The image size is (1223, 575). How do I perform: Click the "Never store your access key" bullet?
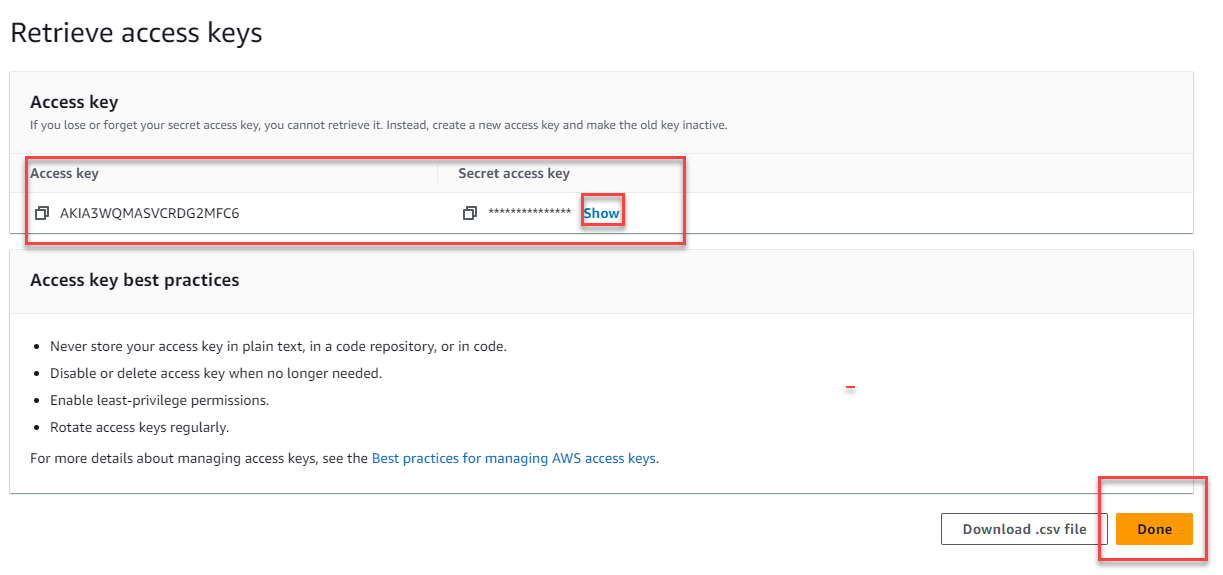click(x=278, y=346)
